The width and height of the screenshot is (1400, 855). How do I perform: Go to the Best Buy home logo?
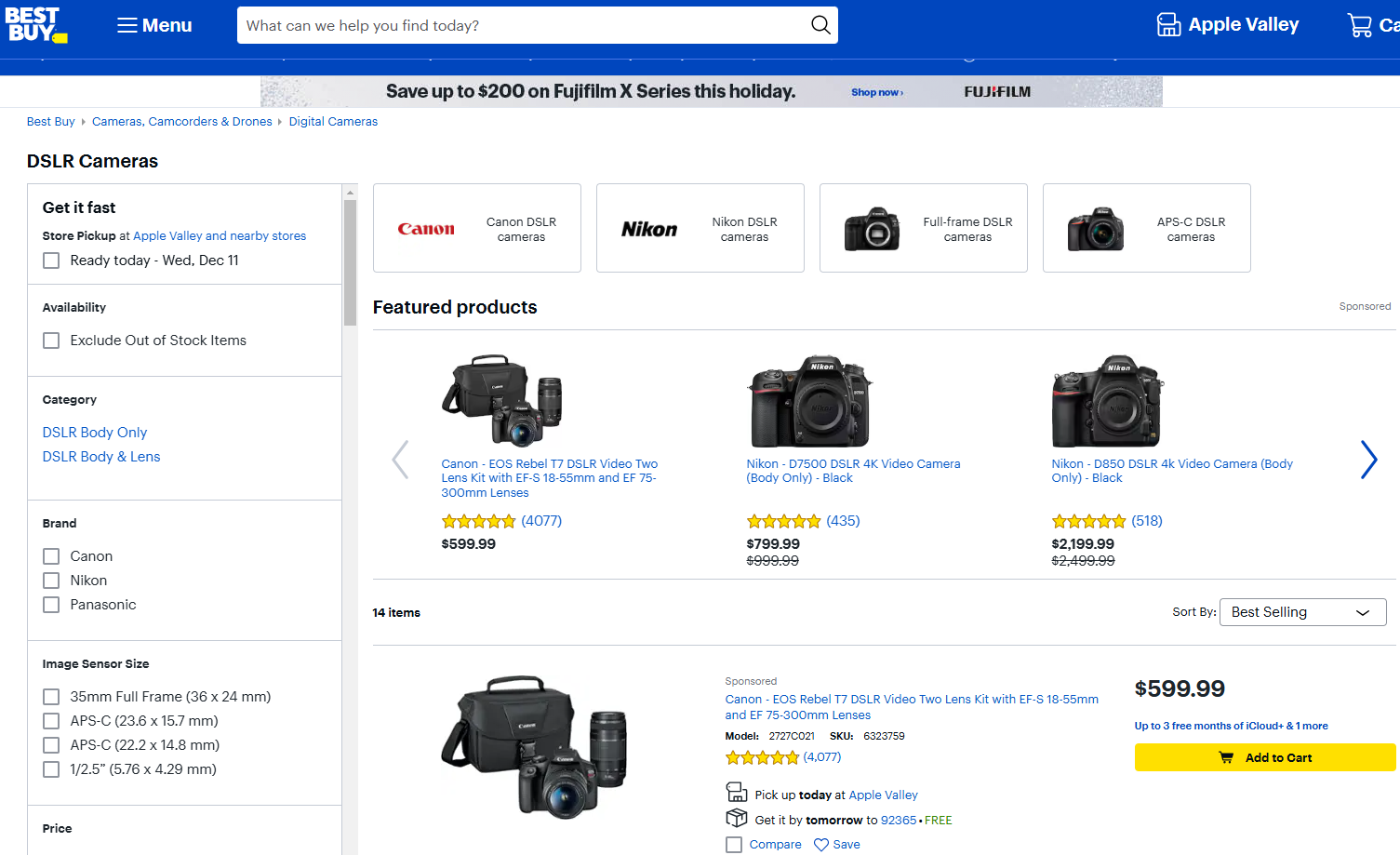click(x=35, y=25)
